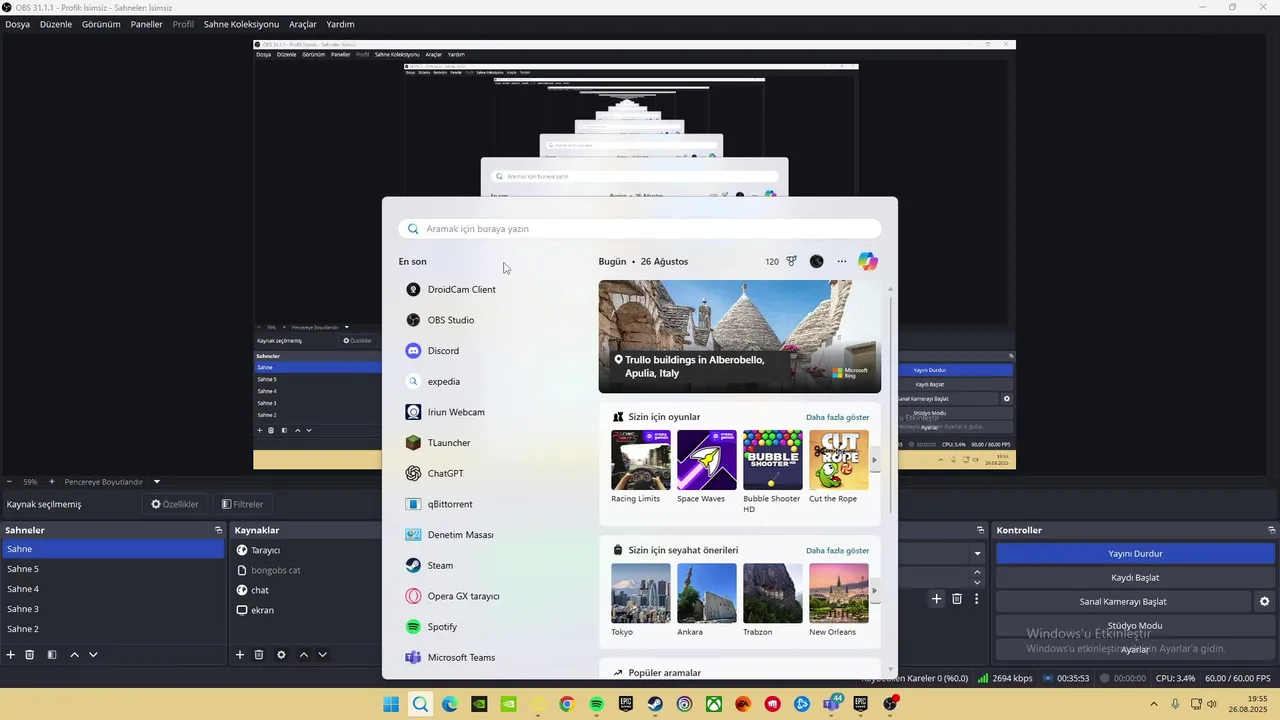
Task: Pop out the Sahneler dock
Action: click(218, 530)
